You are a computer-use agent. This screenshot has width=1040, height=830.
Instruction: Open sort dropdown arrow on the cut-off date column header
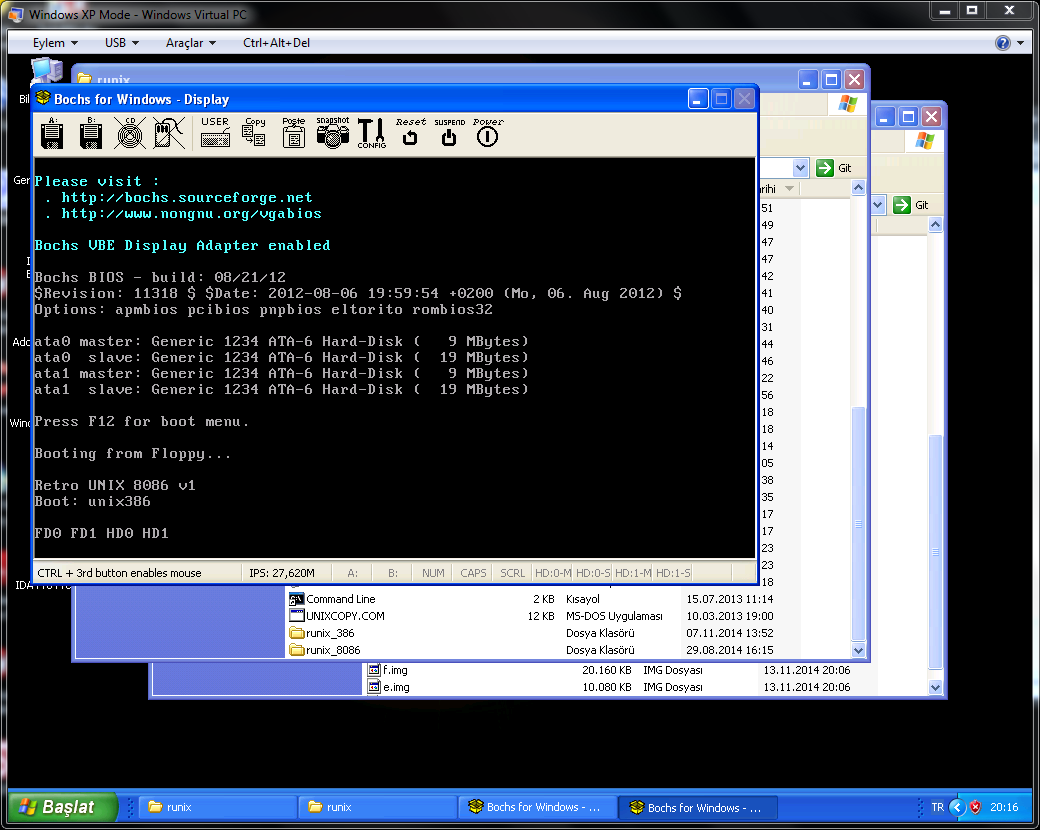[789, 188]
